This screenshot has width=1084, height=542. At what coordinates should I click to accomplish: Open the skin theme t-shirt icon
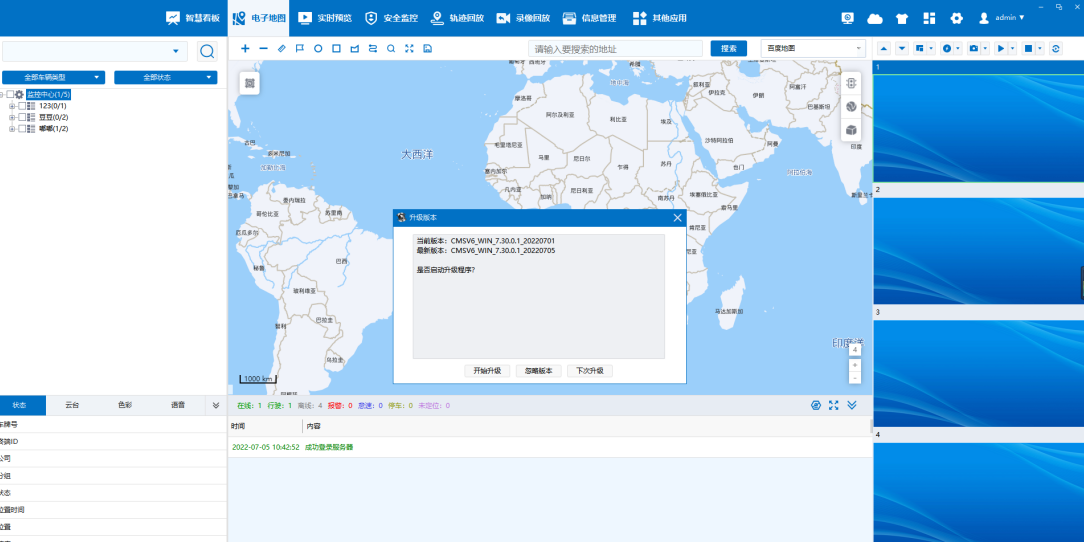(x=902, y=18)
